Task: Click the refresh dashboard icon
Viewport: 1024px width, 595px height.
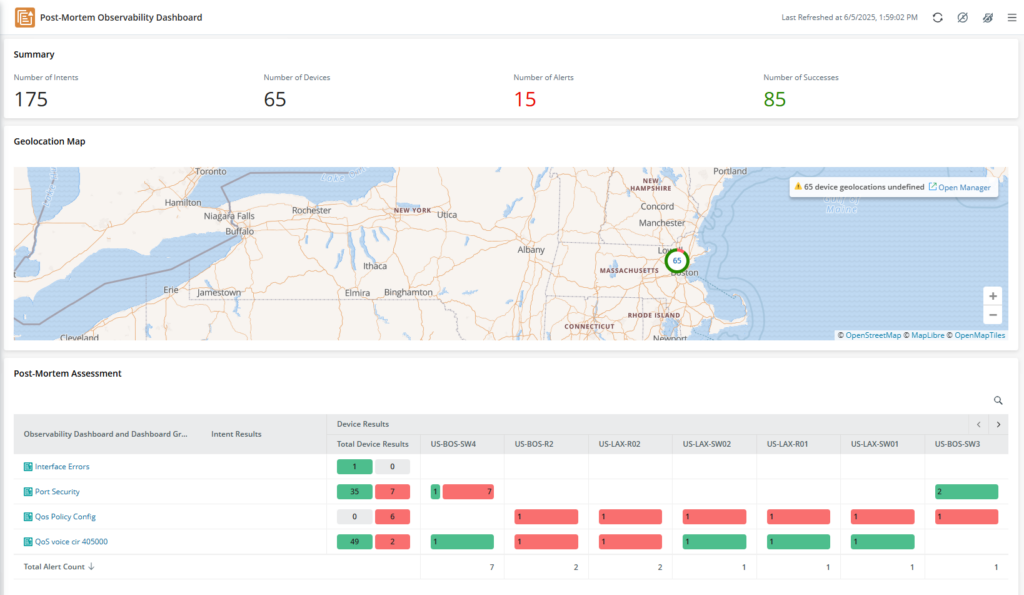Action: click(x=937, y=18)
